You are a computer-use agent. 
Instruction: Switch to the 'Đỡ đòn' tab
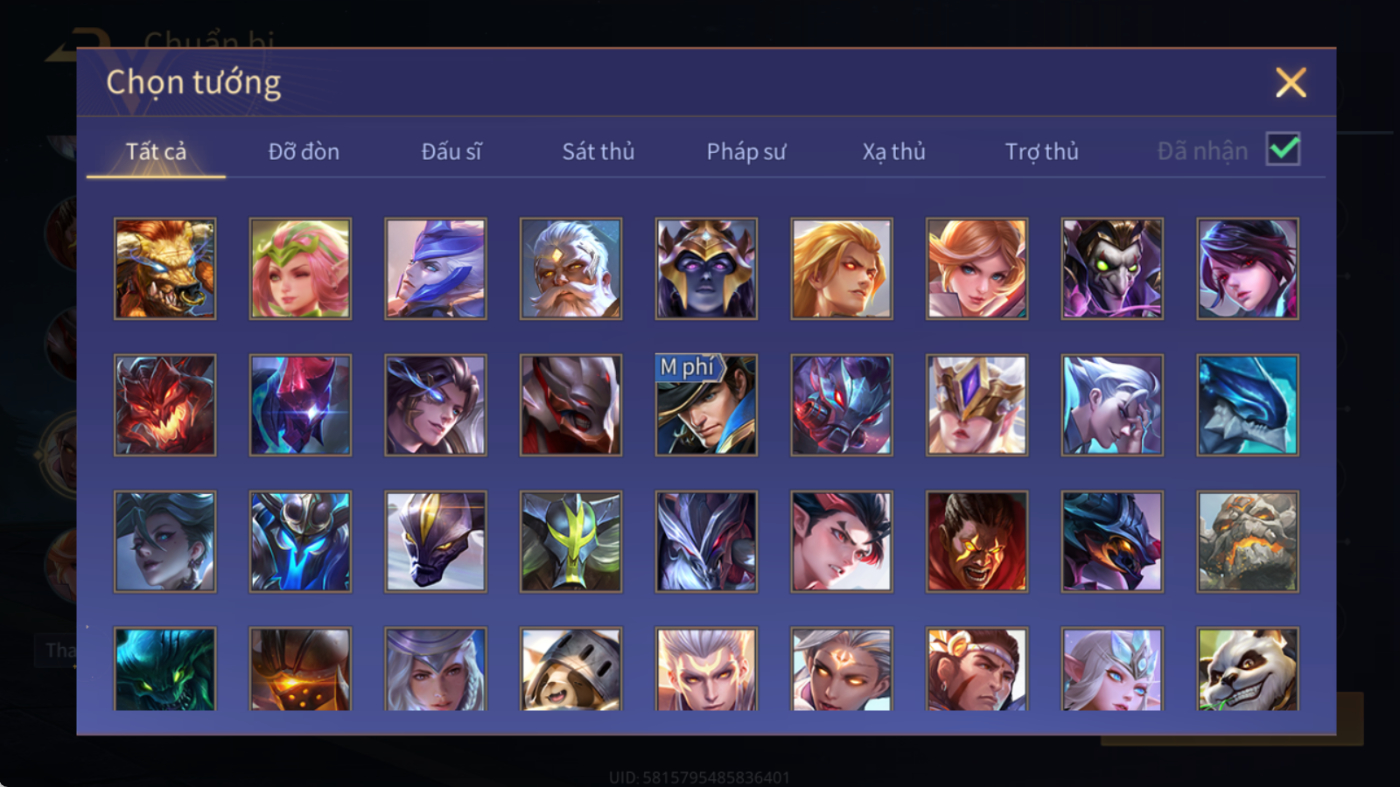304,152
